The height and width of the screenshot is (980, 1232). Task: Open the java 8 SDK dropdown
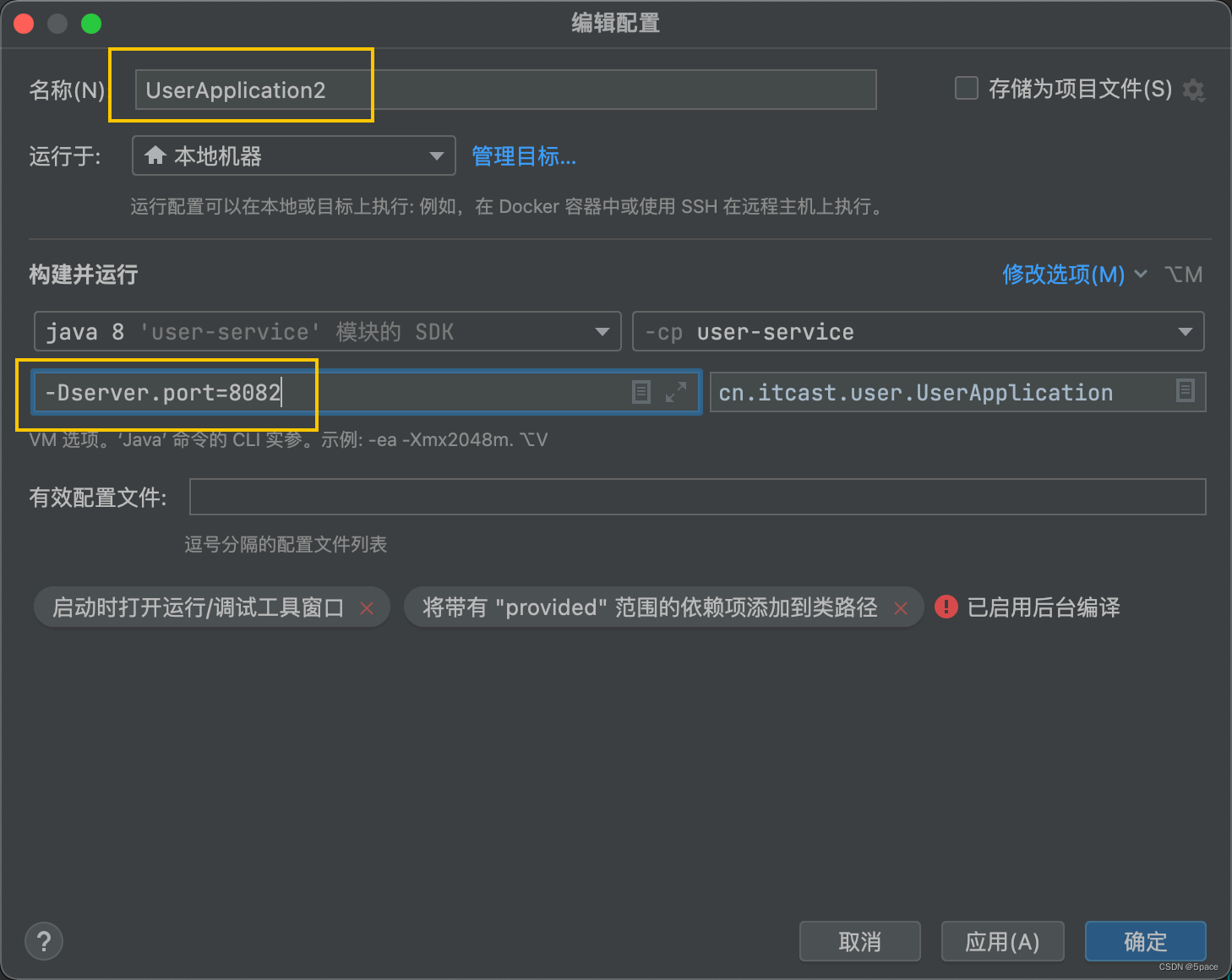click(328, 331)
